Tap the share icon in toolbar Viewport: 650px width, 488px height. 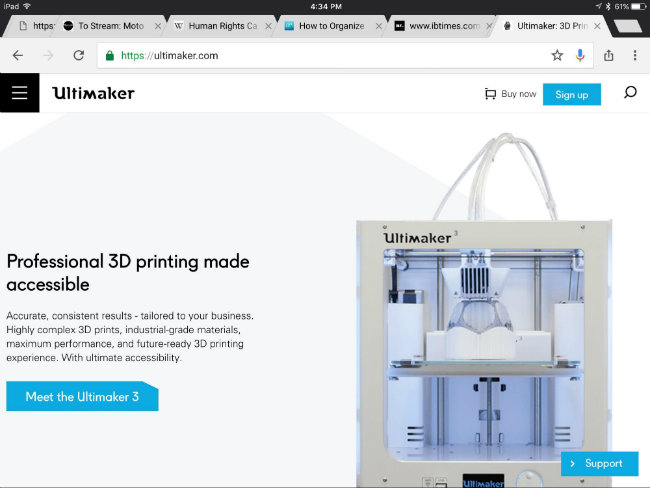coord(609,55)
